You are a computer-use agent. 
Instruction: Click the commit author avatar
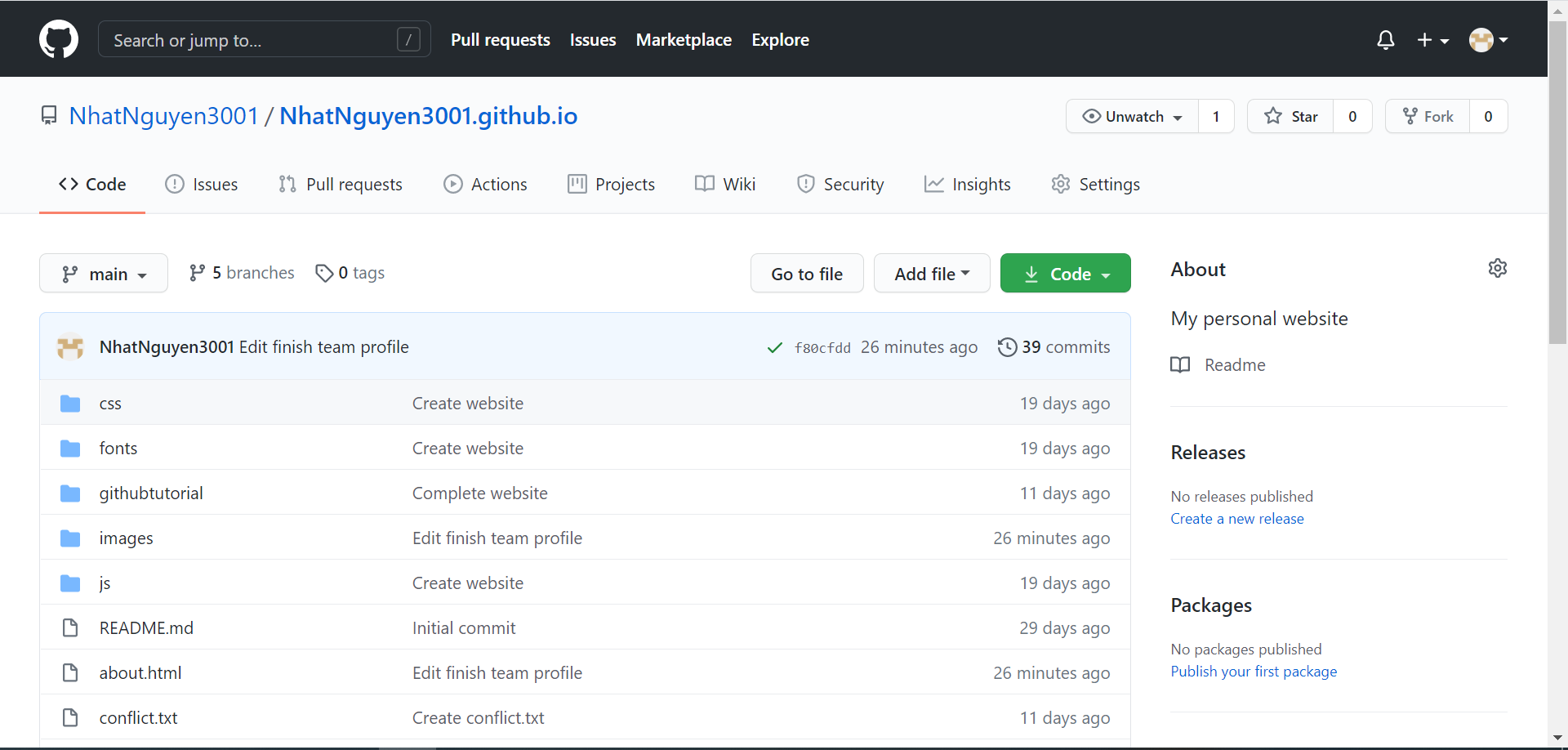click(70, 347)
